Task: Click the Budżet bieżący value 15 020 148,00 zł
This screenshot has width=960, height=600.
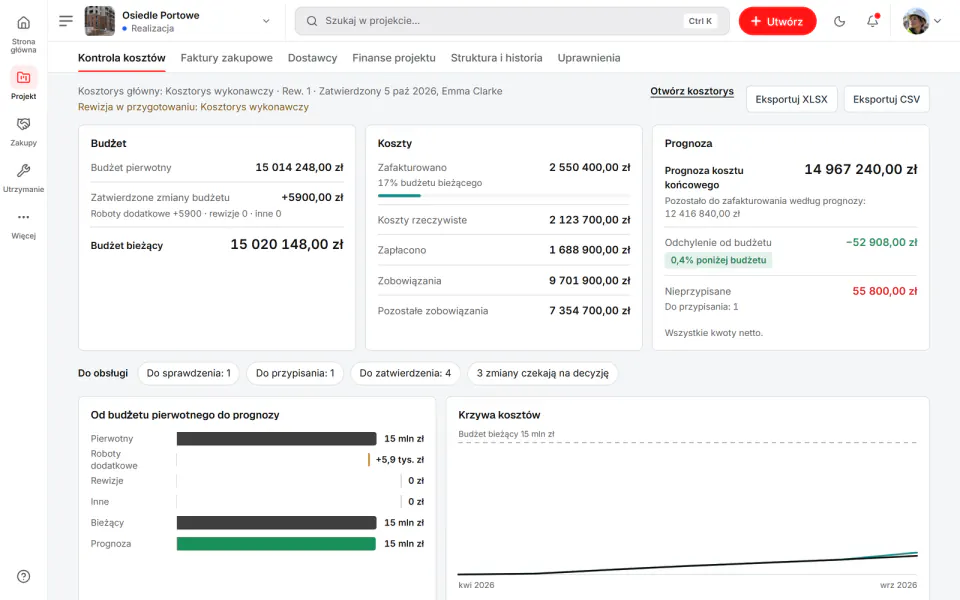Action: (287, 245)
